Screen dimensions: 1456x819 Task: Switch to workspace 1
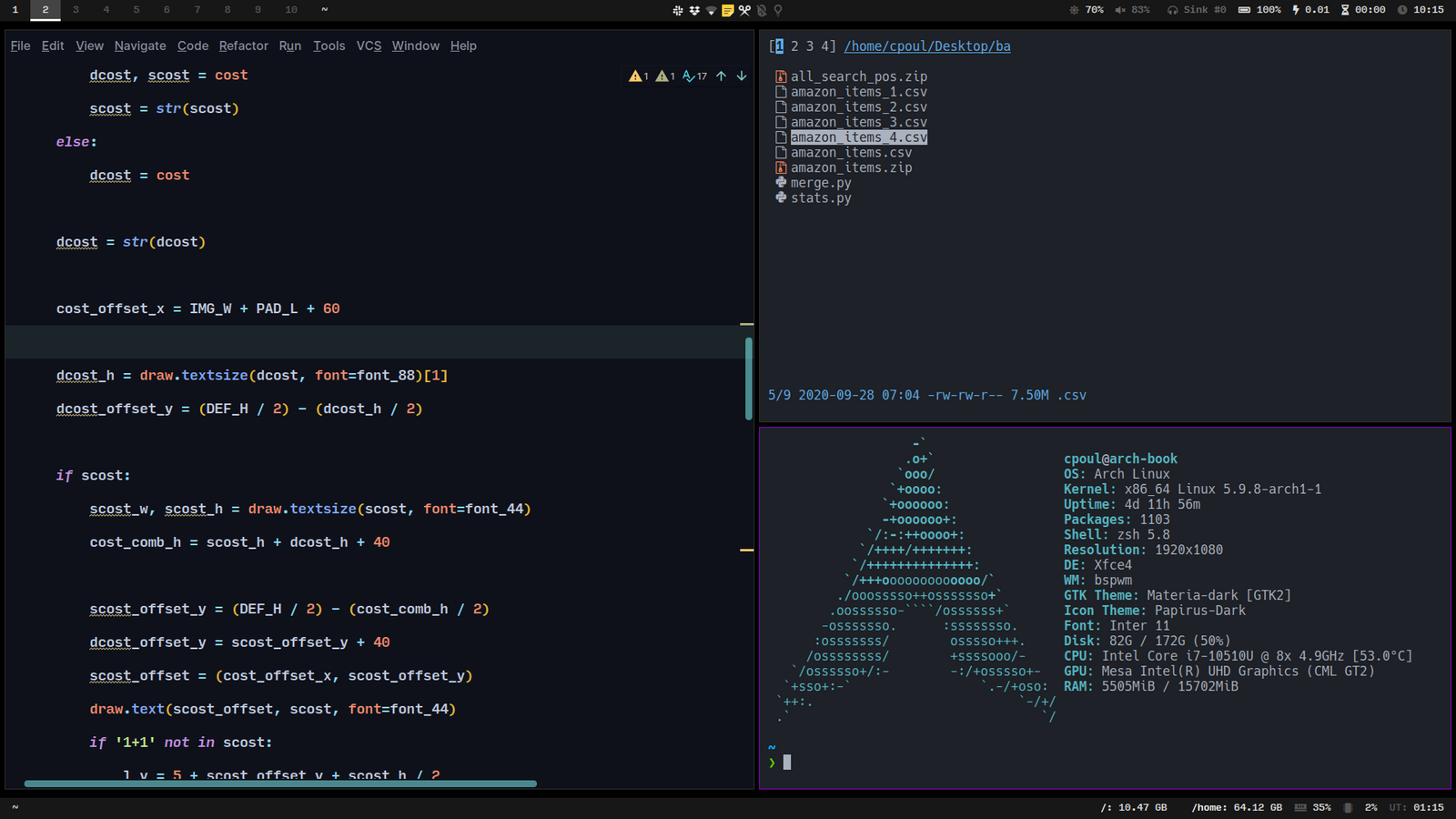[15, 10]
